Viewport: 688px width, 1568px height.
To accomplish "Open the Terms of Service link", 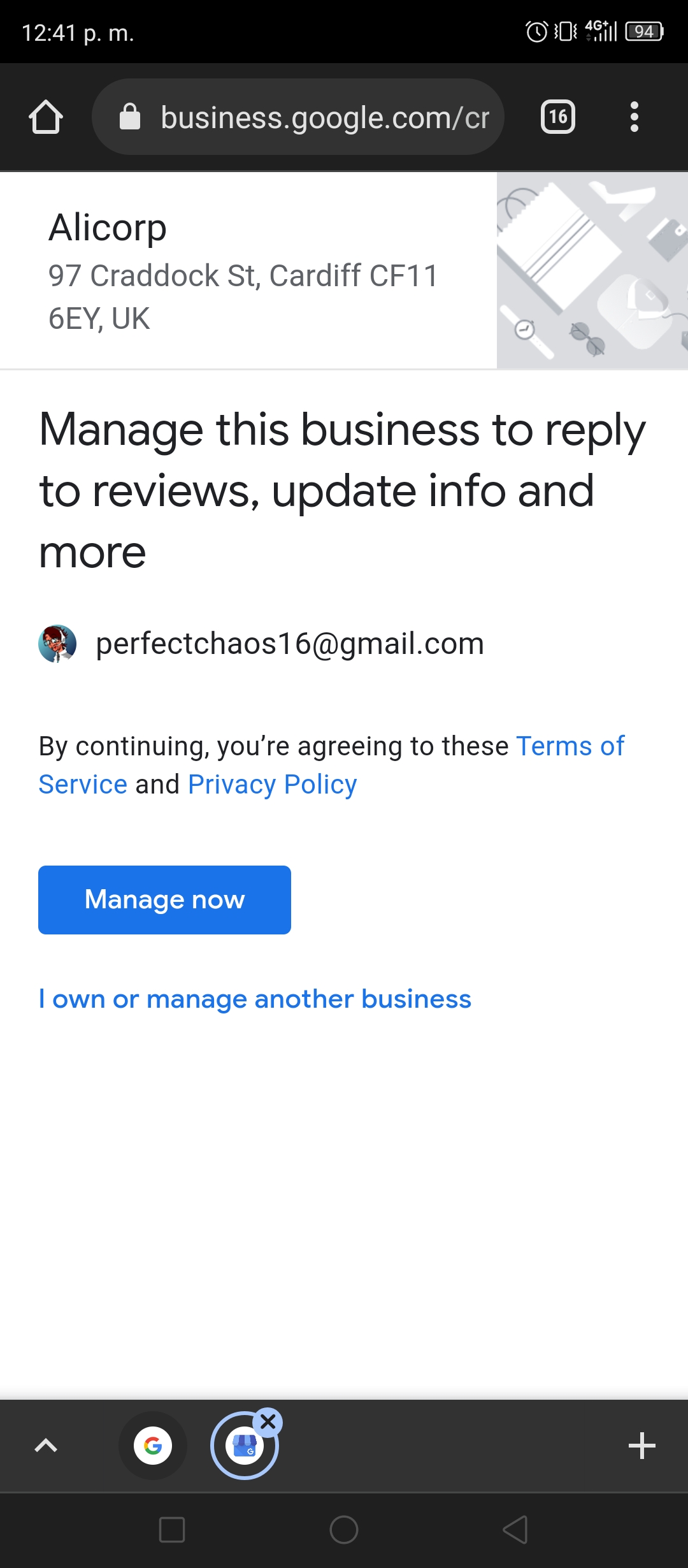I will click(x=331, y=765).
